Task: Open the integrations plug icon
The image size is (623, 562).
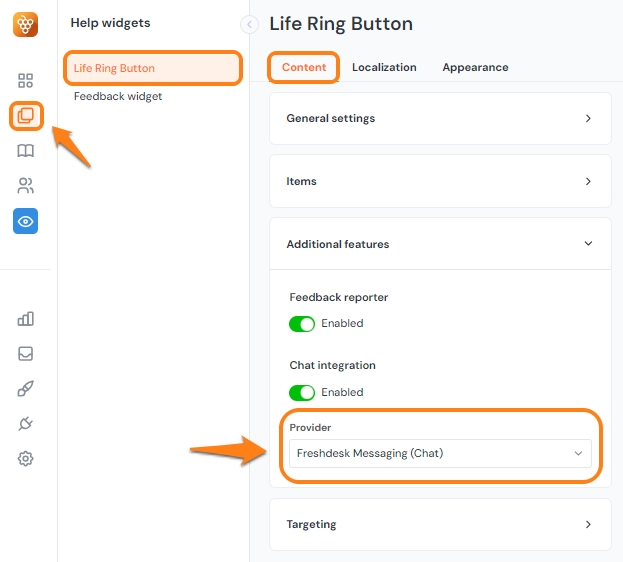Action: pos(26,424)
